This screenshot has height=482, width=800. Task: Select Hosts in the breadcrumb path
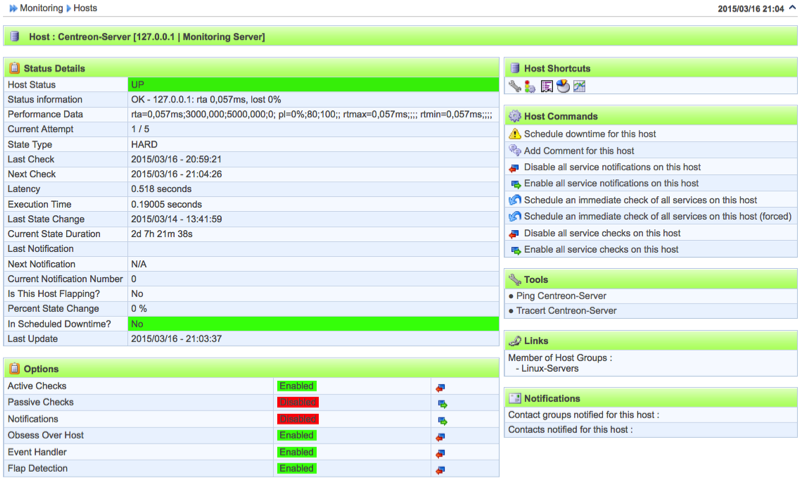pos(85,8)
